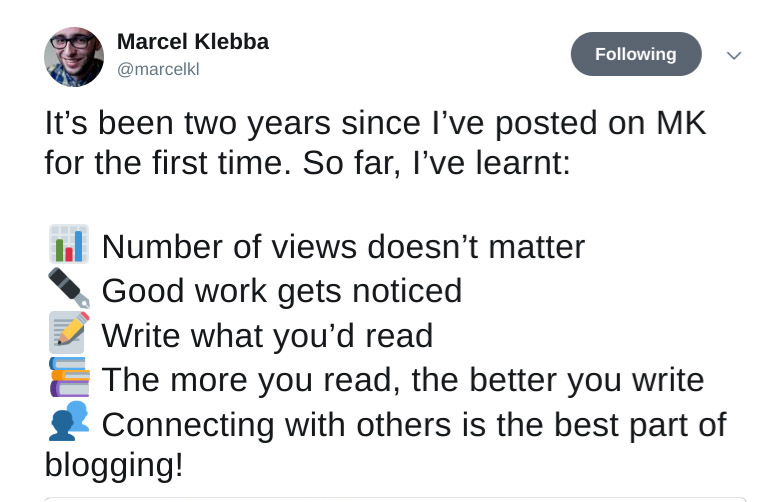Click the bar chart emoji icon
Image resolution: width=781 pixels, height=502 pixels.
(68, 245)
